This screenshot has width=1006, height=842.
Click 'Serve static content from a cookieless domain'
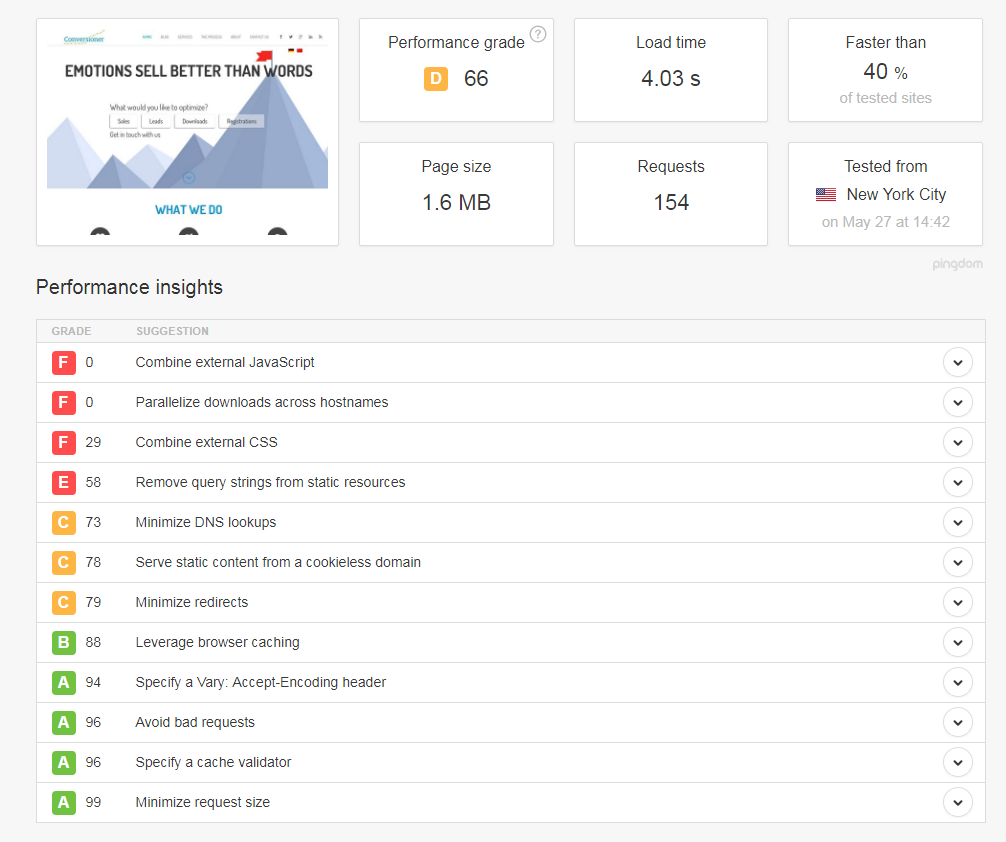(278, 562)
